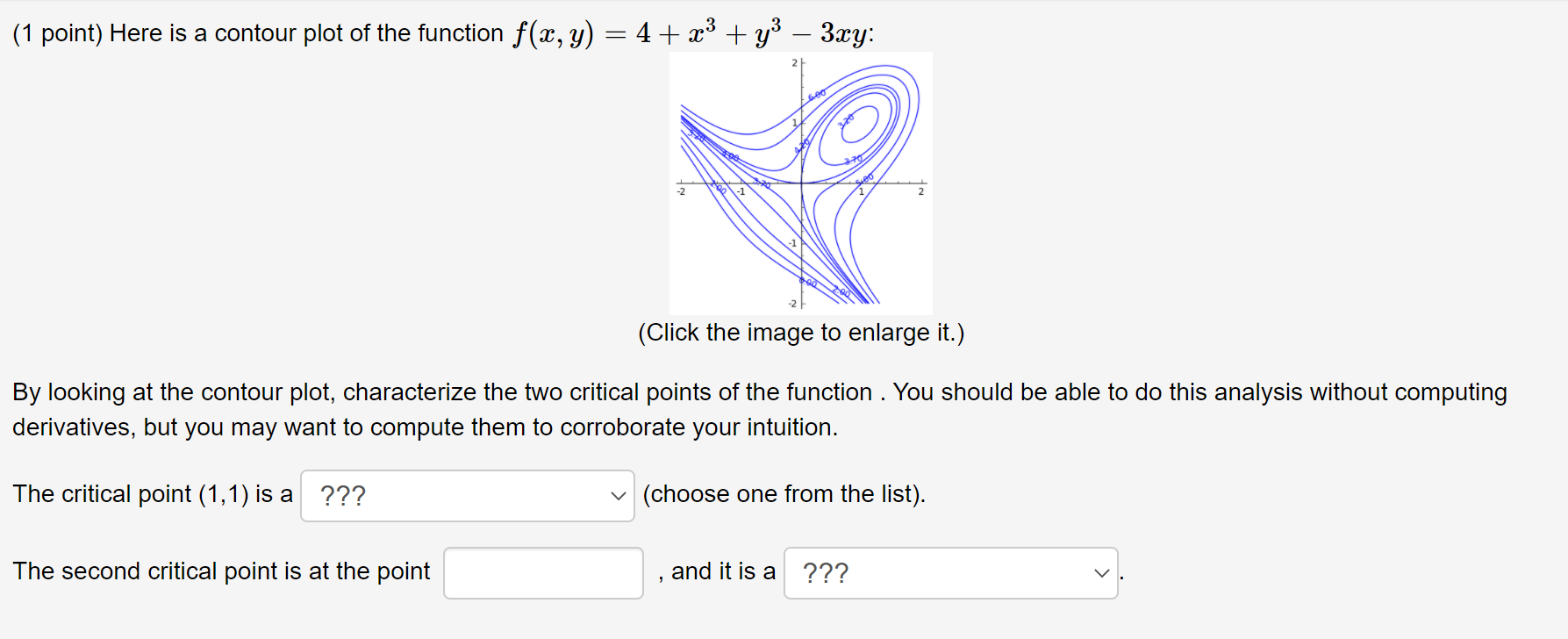Click the '3.70' contour label on the plot
This screenshot has width=1568, height=639.
click(x=852, y=160)
